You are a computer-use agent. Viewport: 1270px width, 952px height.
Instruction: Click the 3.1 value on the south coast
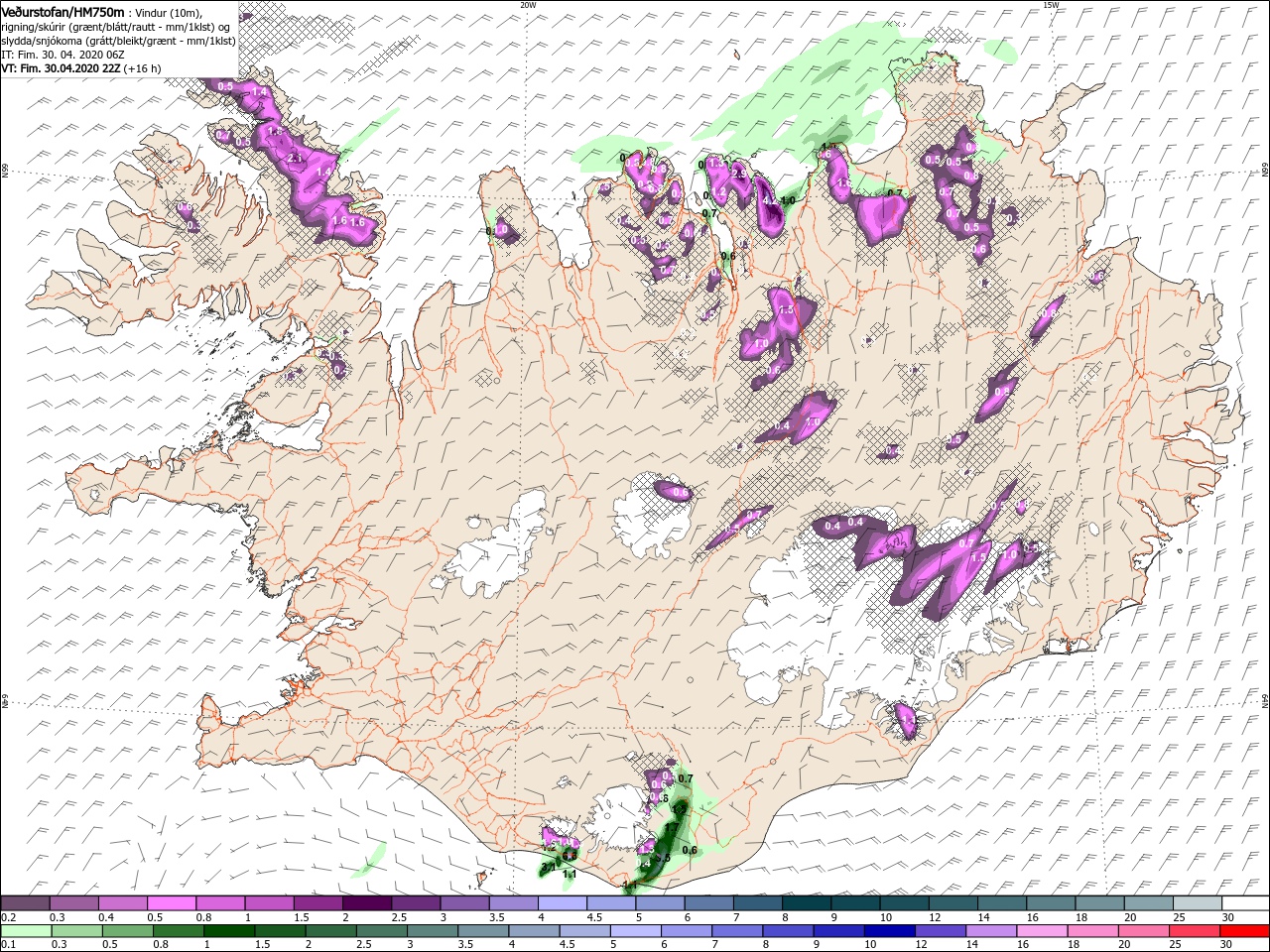click(x=548, y=868)
